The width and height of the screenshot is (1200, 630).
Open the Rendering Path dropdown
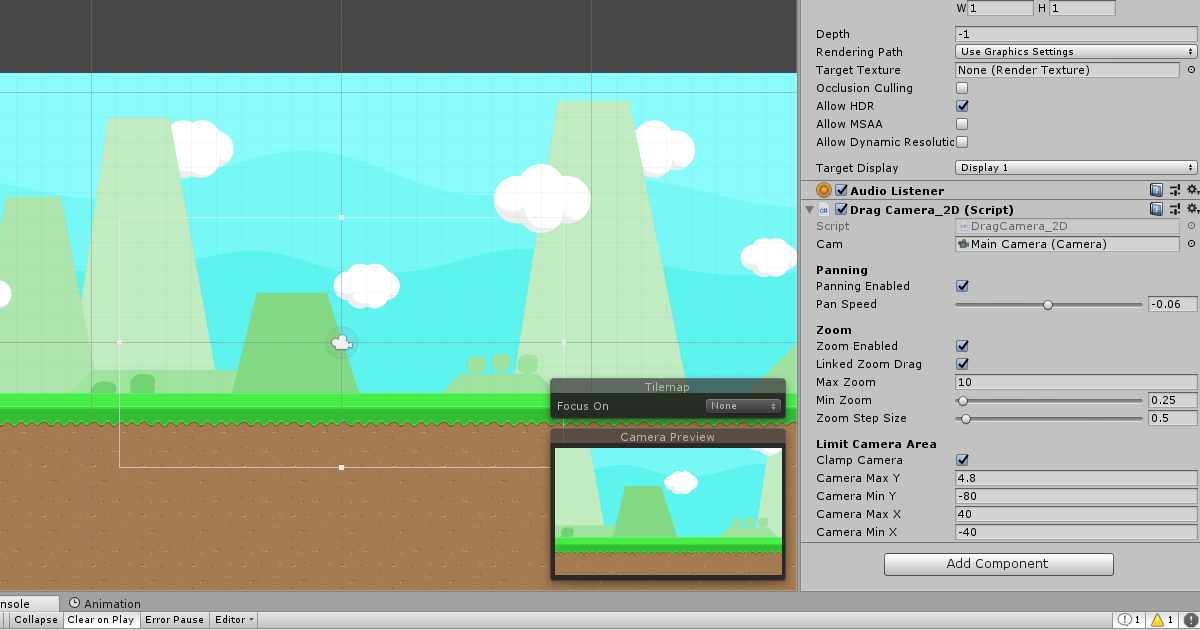tap(1073, 51)
